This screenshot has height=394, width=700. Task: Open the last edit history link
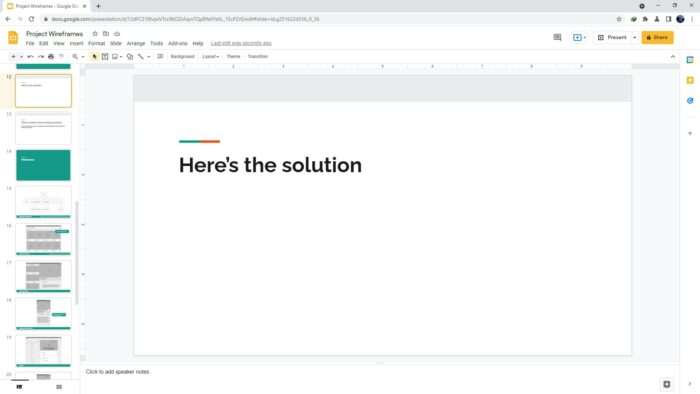tap(241, 44)
